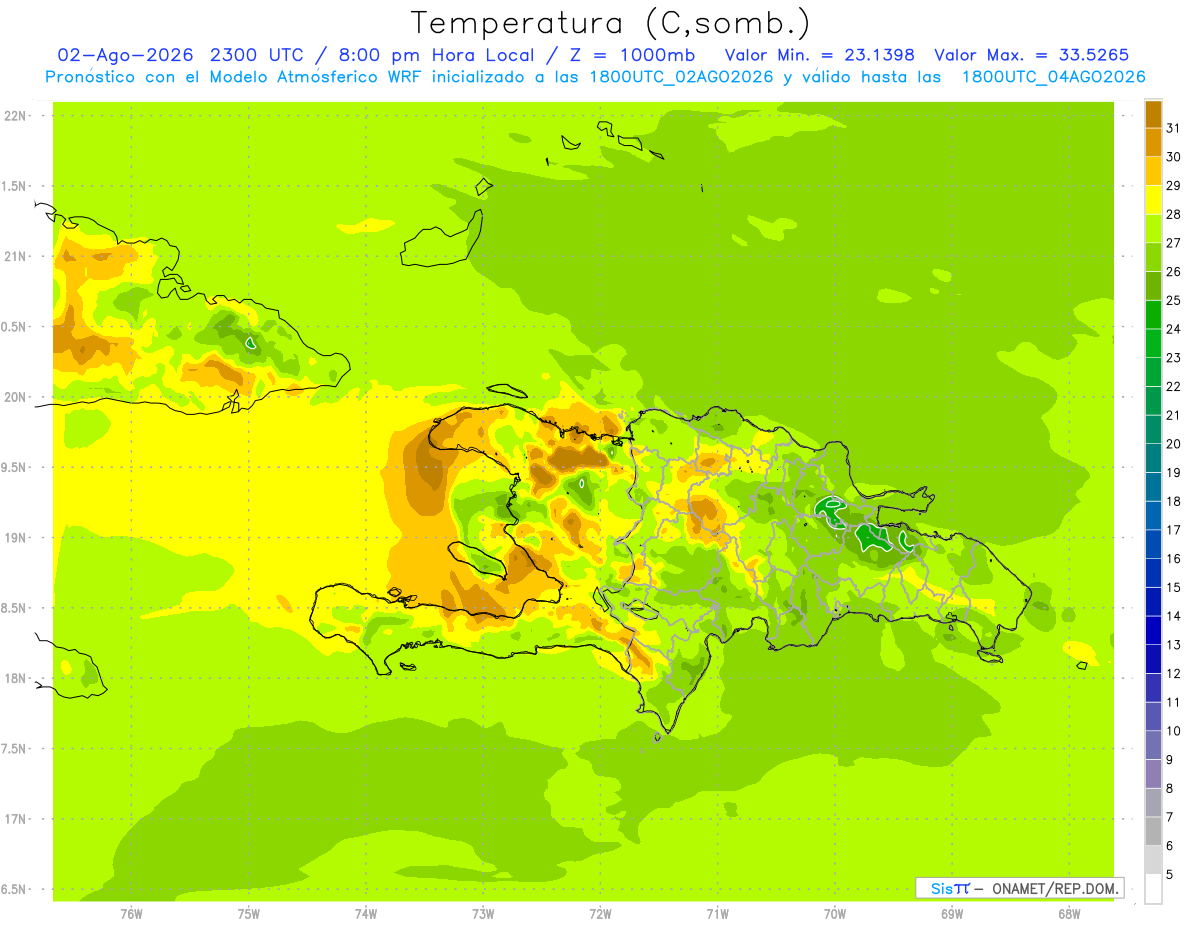This screenshot has height=927, width=1200.
Task: Click colorbar swatch between 27 and 28
Action: tap(1153, 229)
